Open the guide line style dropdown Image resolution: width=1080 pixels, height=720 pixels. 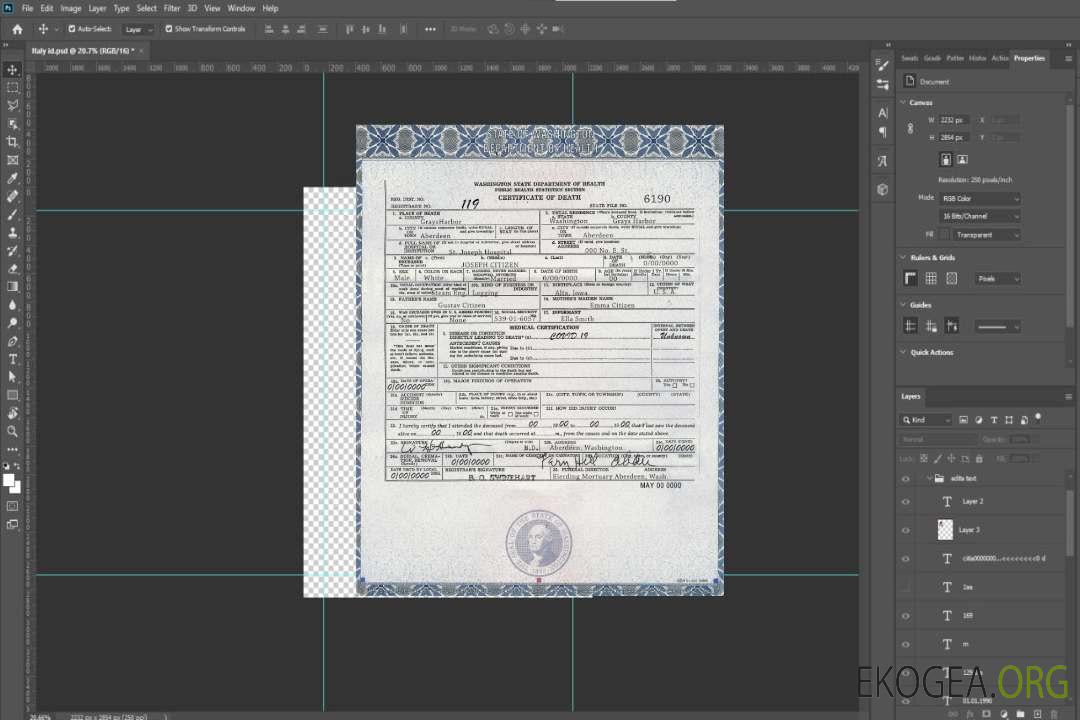[997, 327]
